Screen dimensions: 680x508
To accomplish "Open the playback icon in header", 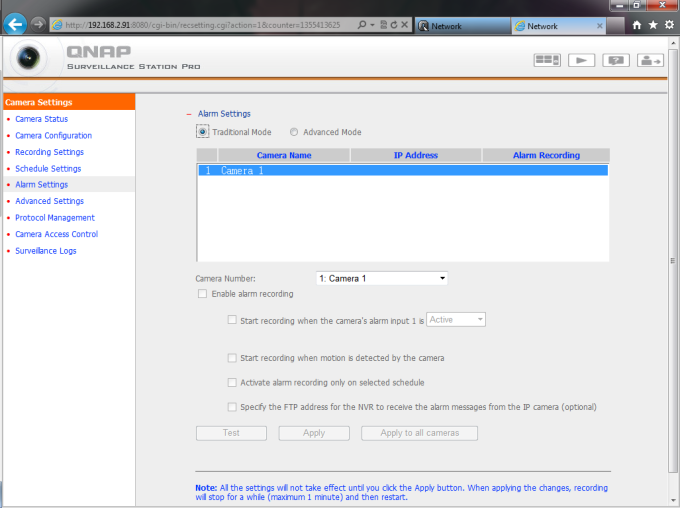I will [x=581, y=60].
